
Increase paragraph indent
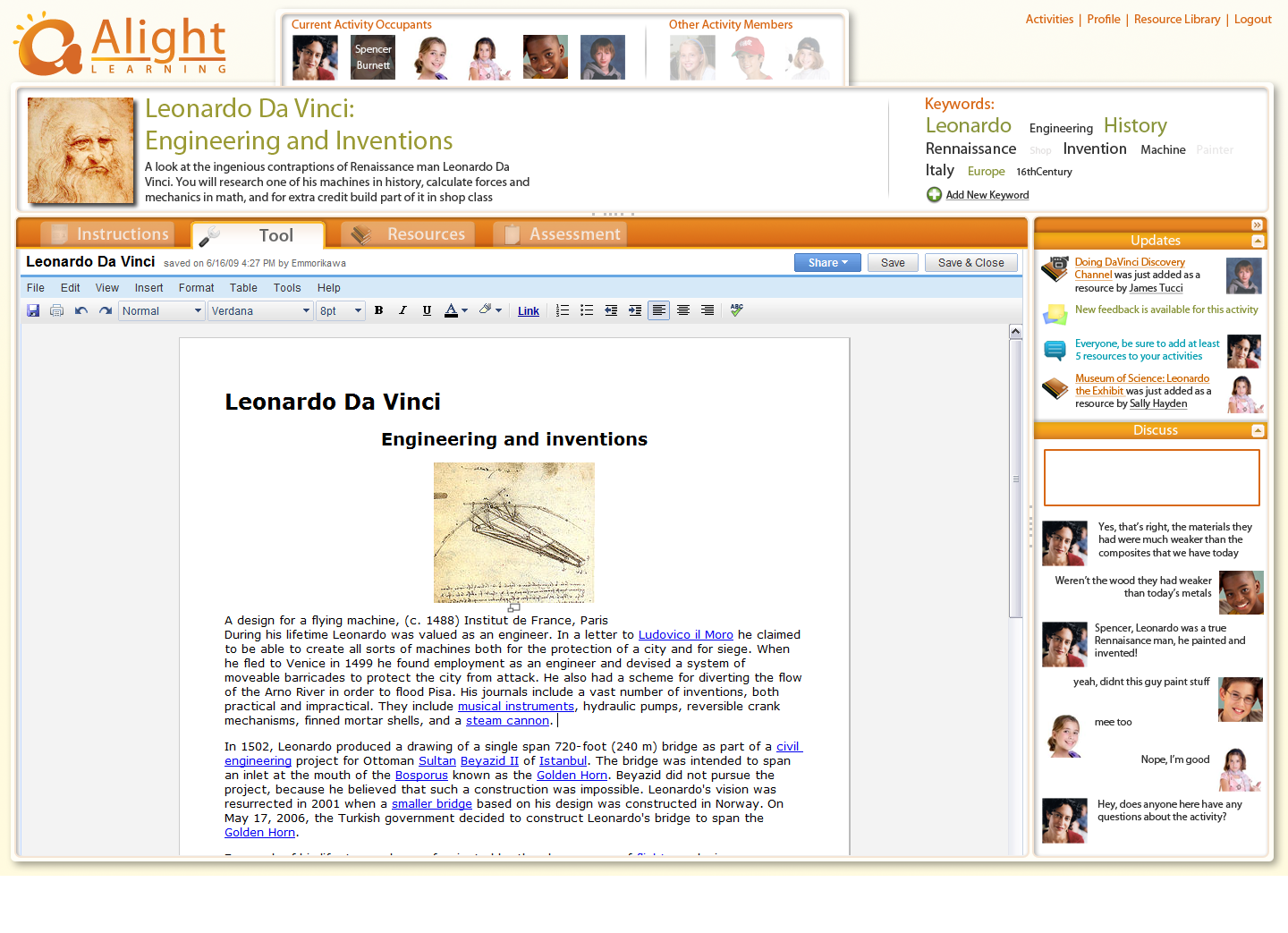click(x=635, y=310)
